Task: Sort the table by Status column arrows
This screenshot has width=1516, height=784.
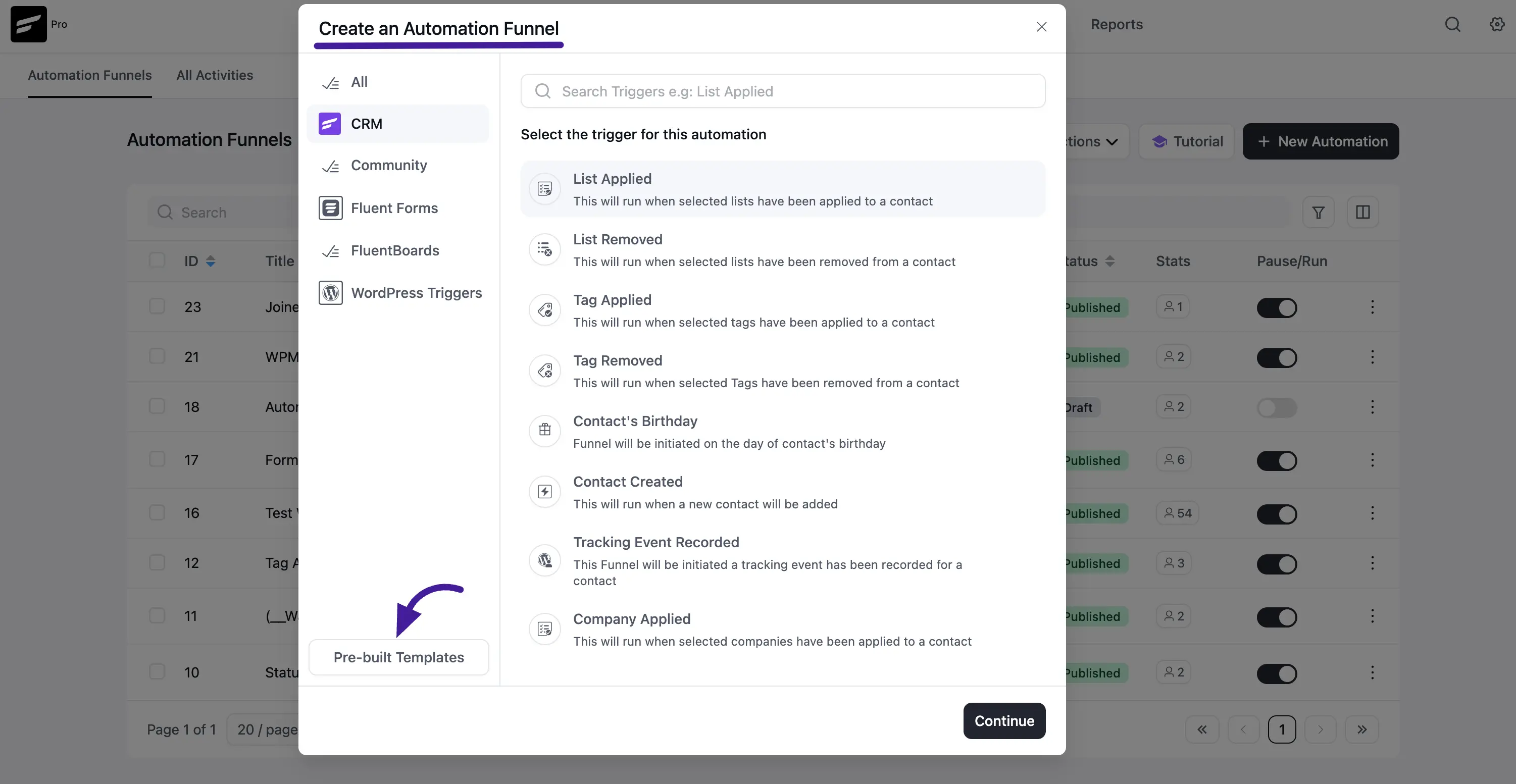Action: pos(1110,261)
